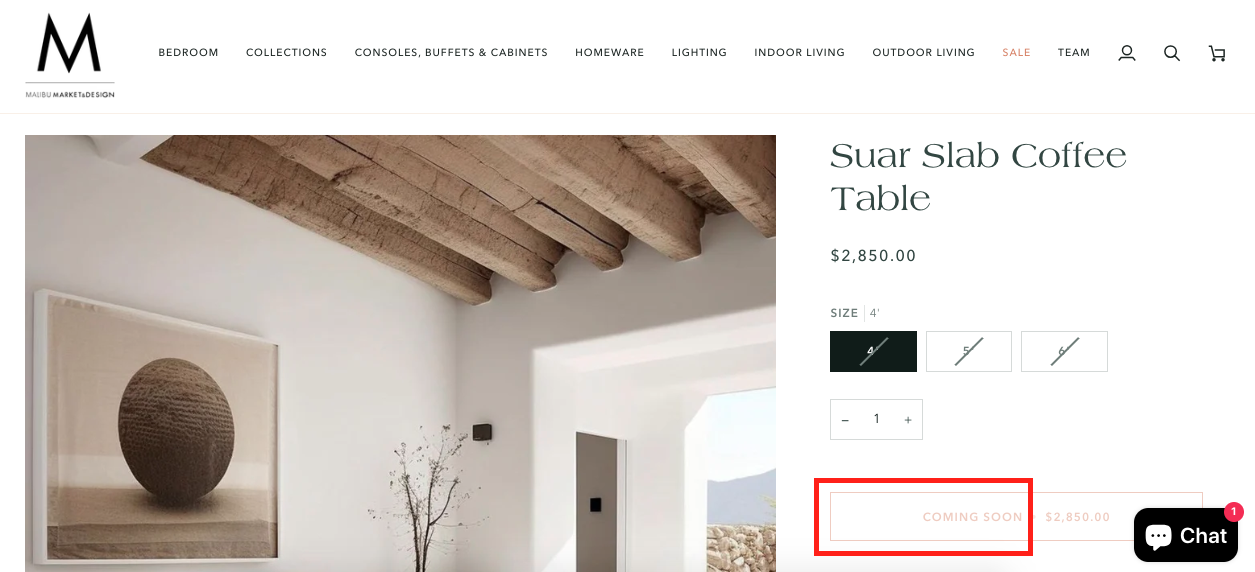Expand Consoles, Buffets & Cabinets menu
The height and width of the screenshot is (572, 1255).
pyautogui.click(x=451, y=53)
